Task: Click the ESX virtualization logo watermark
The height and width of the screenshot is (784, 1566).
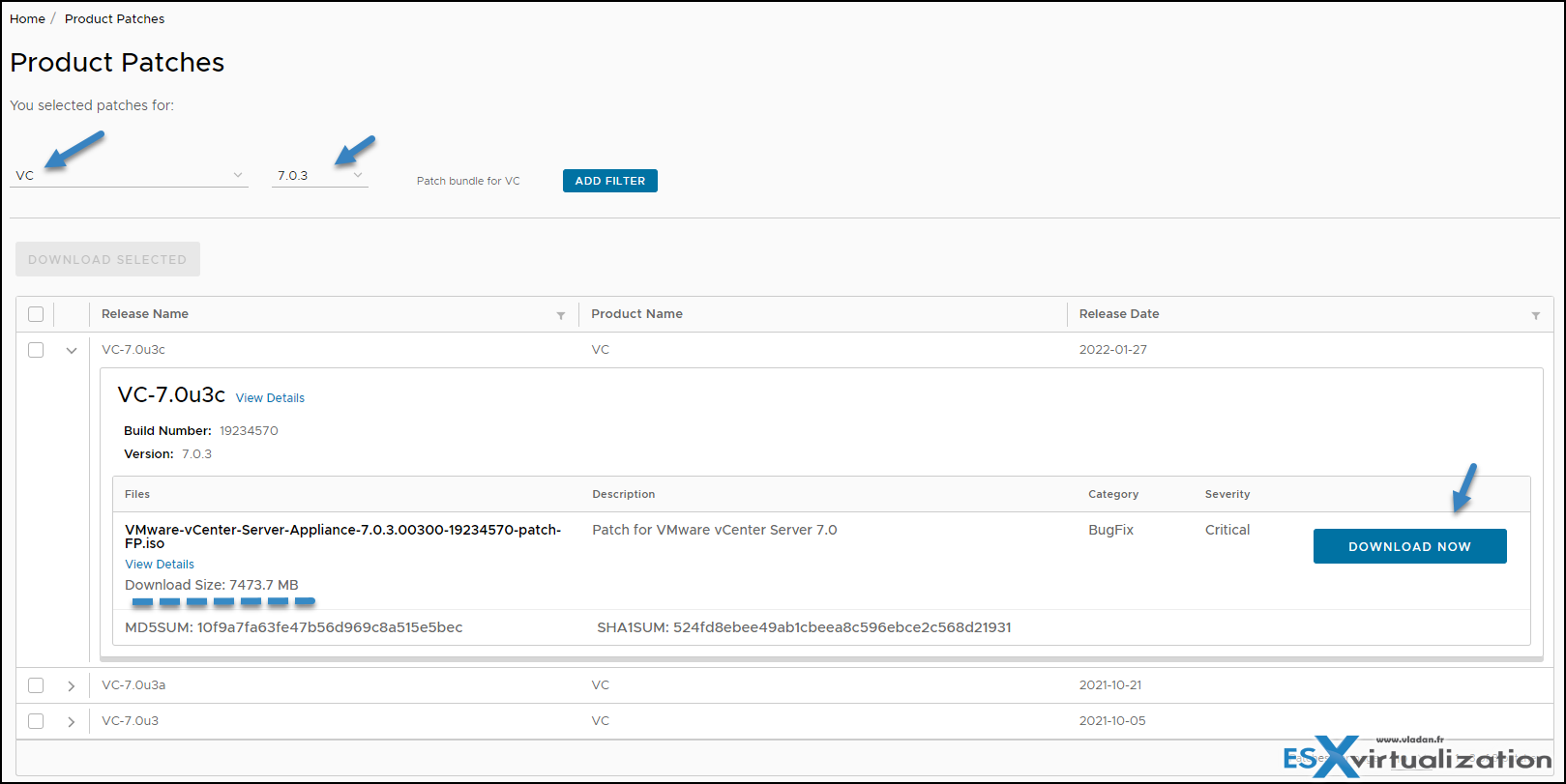Action: [1417, 757]
